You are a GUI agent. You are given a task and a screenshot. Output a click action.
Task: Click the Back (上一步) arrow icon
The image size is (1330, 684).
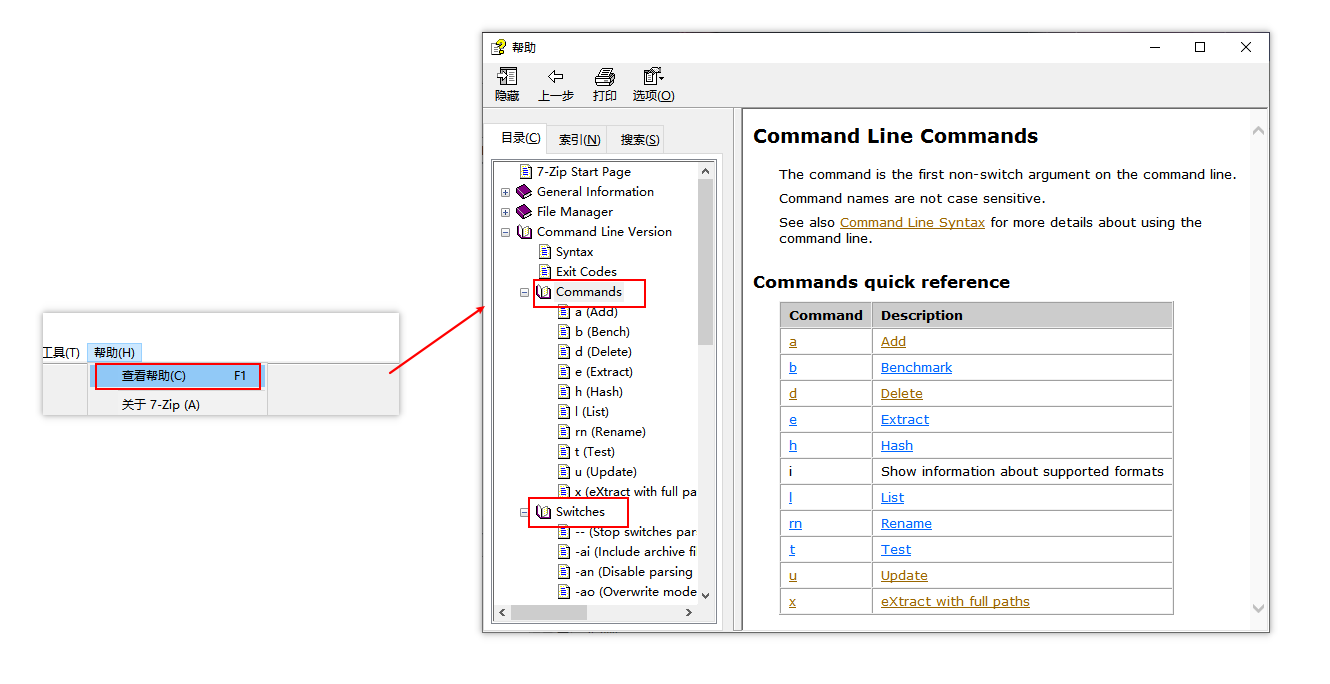pyautogui.click(x=555, y=77)
